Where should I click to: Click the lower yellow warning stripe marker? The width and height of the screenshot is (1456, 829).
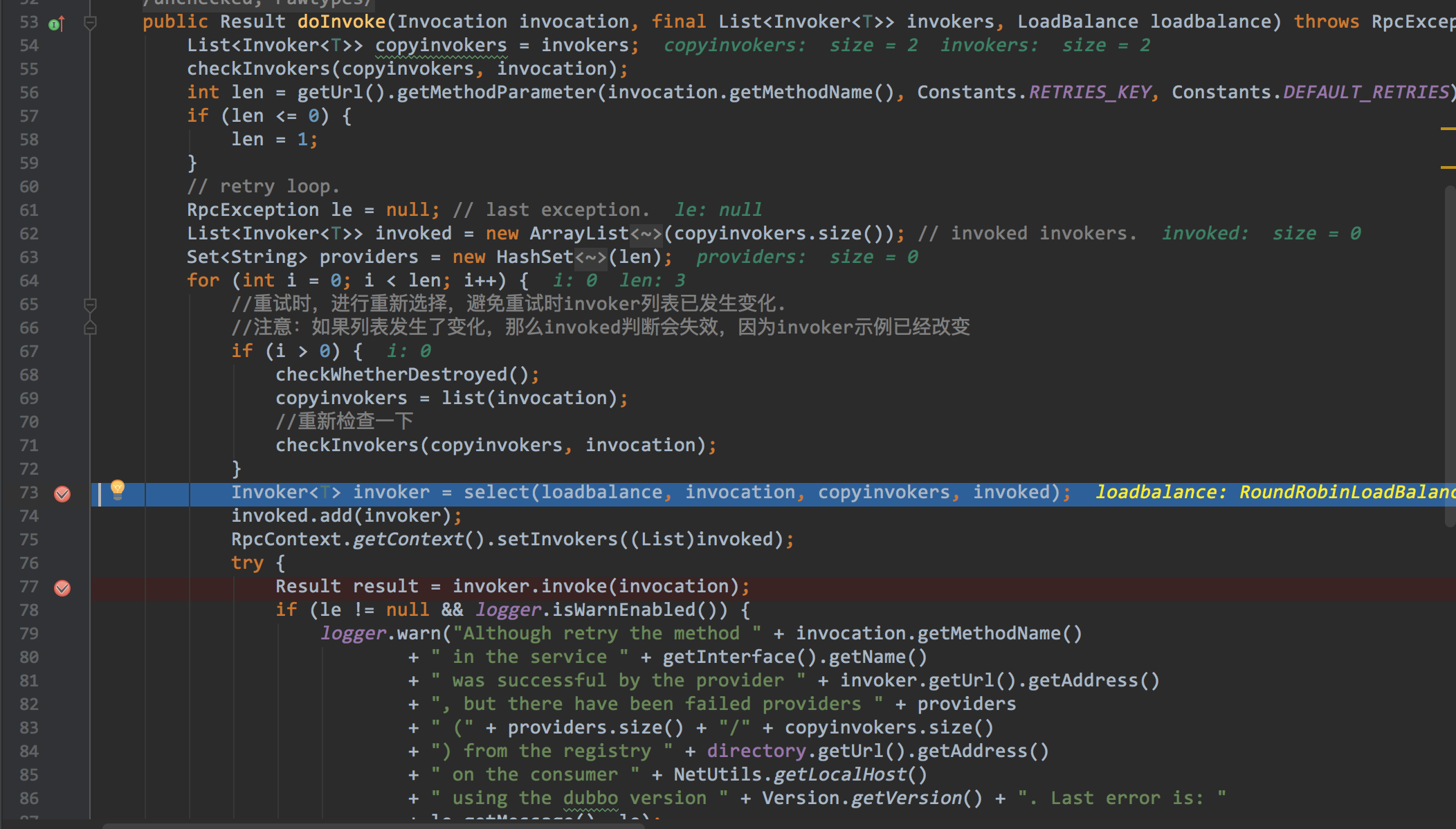1448,167
